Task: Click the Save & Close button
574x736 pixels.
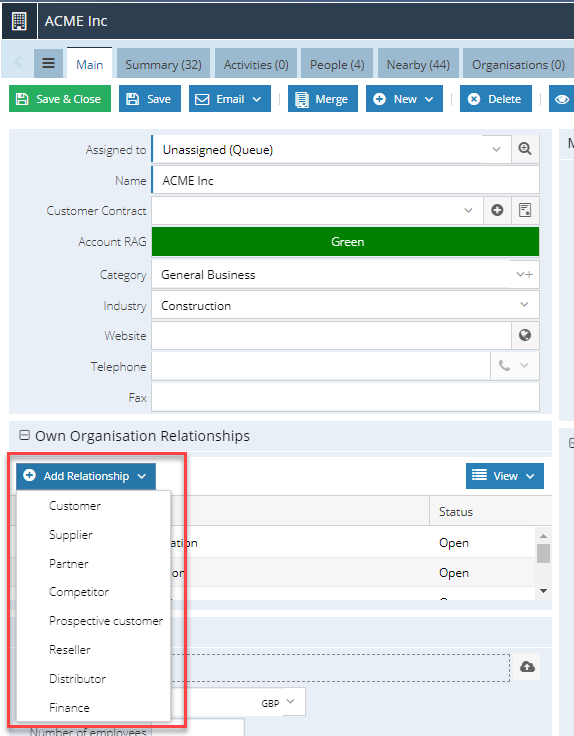Action: (60, 99)
